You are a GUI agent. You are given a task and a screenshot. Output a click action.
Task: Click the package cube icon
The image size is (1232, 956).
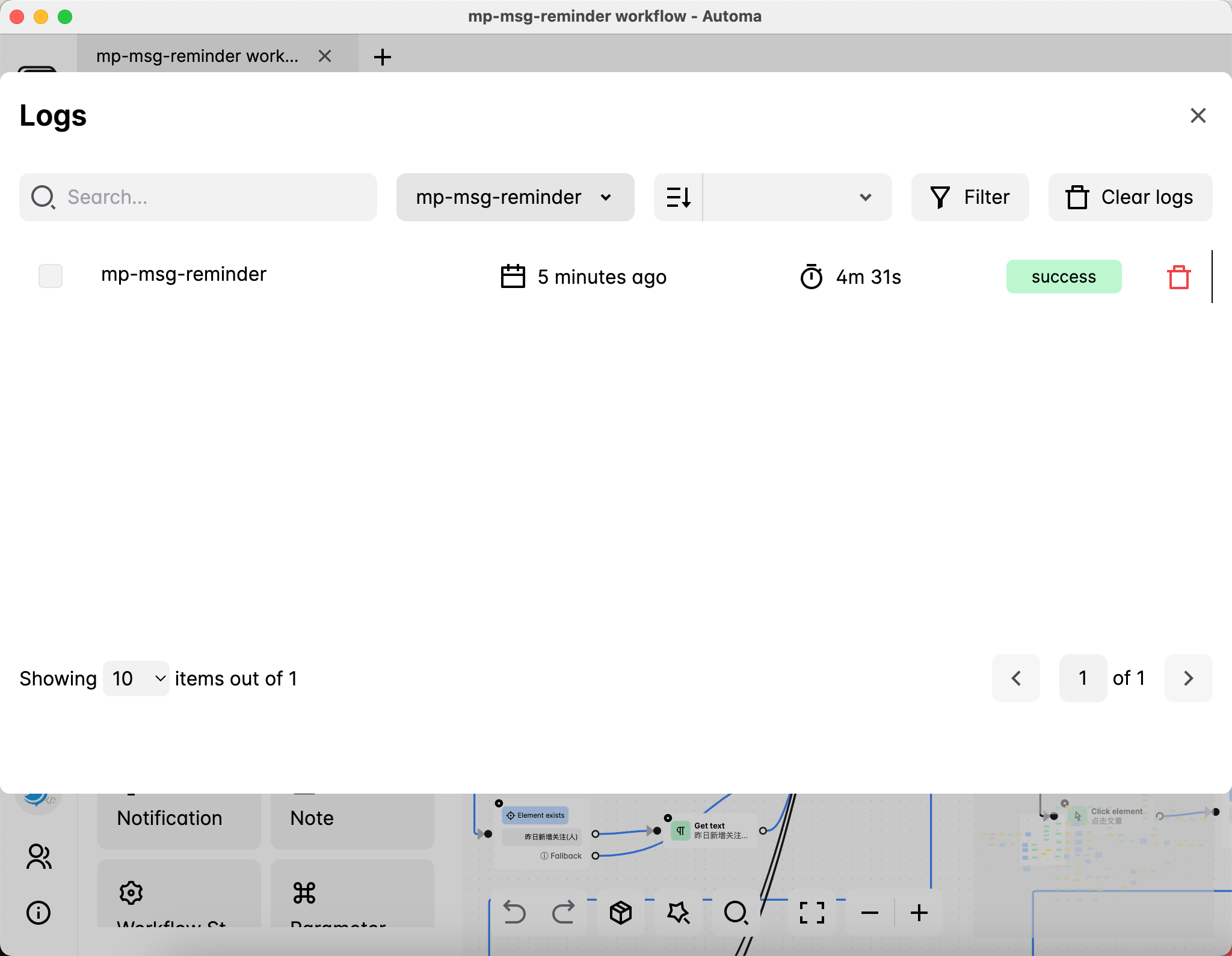(x=620, y=913)
